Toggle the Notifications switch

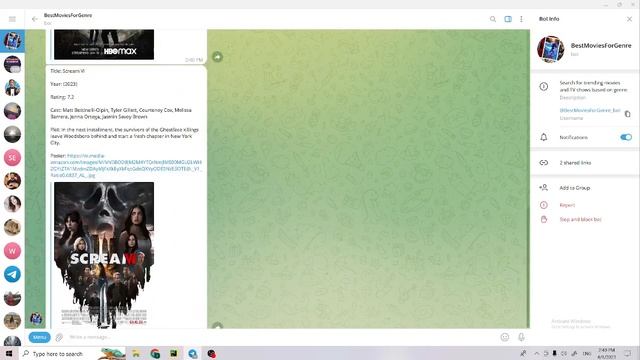click(626, 137)
